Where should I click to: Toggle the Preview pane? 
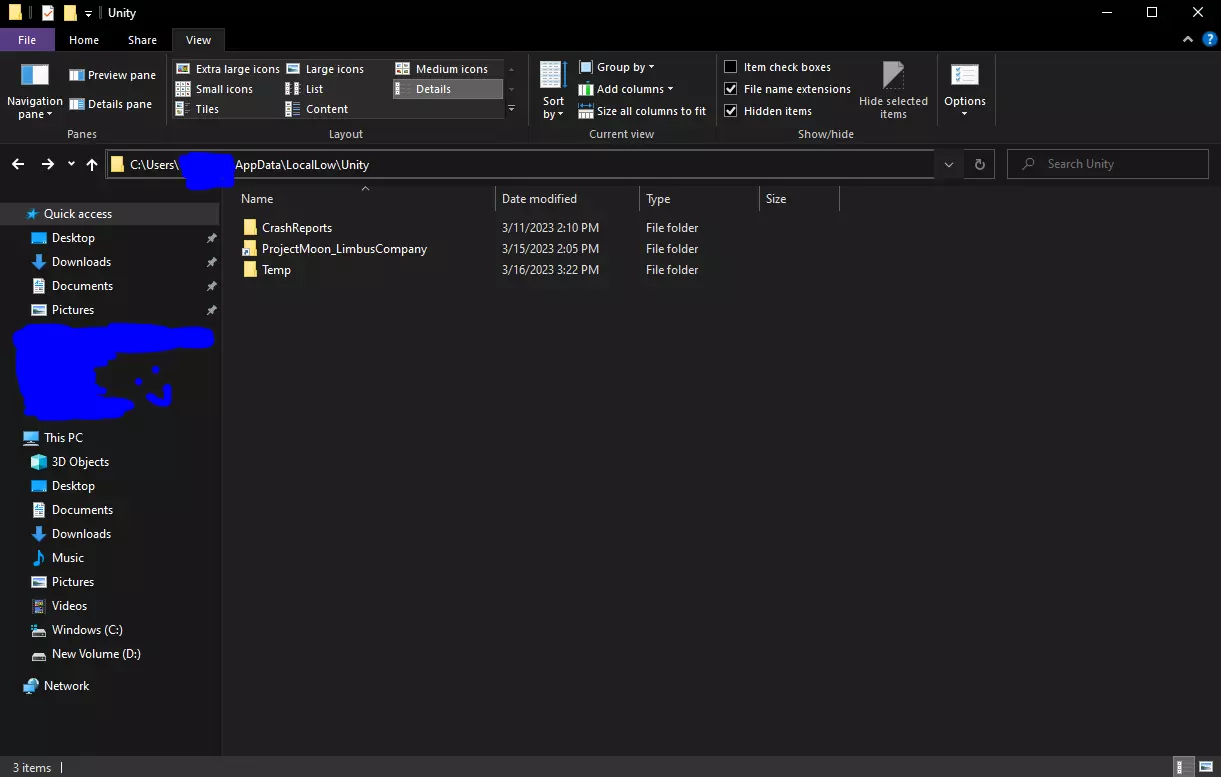[x=112, y=75]
